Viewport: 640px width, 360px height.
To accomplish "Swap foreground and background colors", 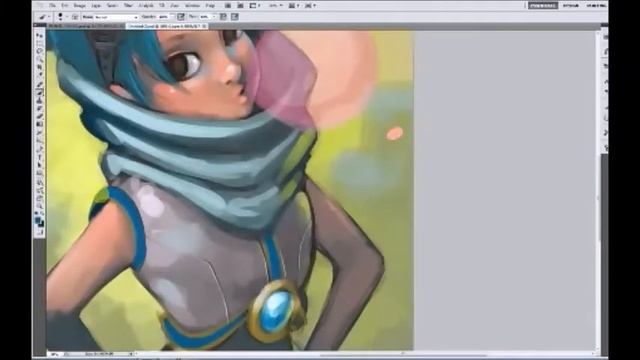I will (42, 213).
